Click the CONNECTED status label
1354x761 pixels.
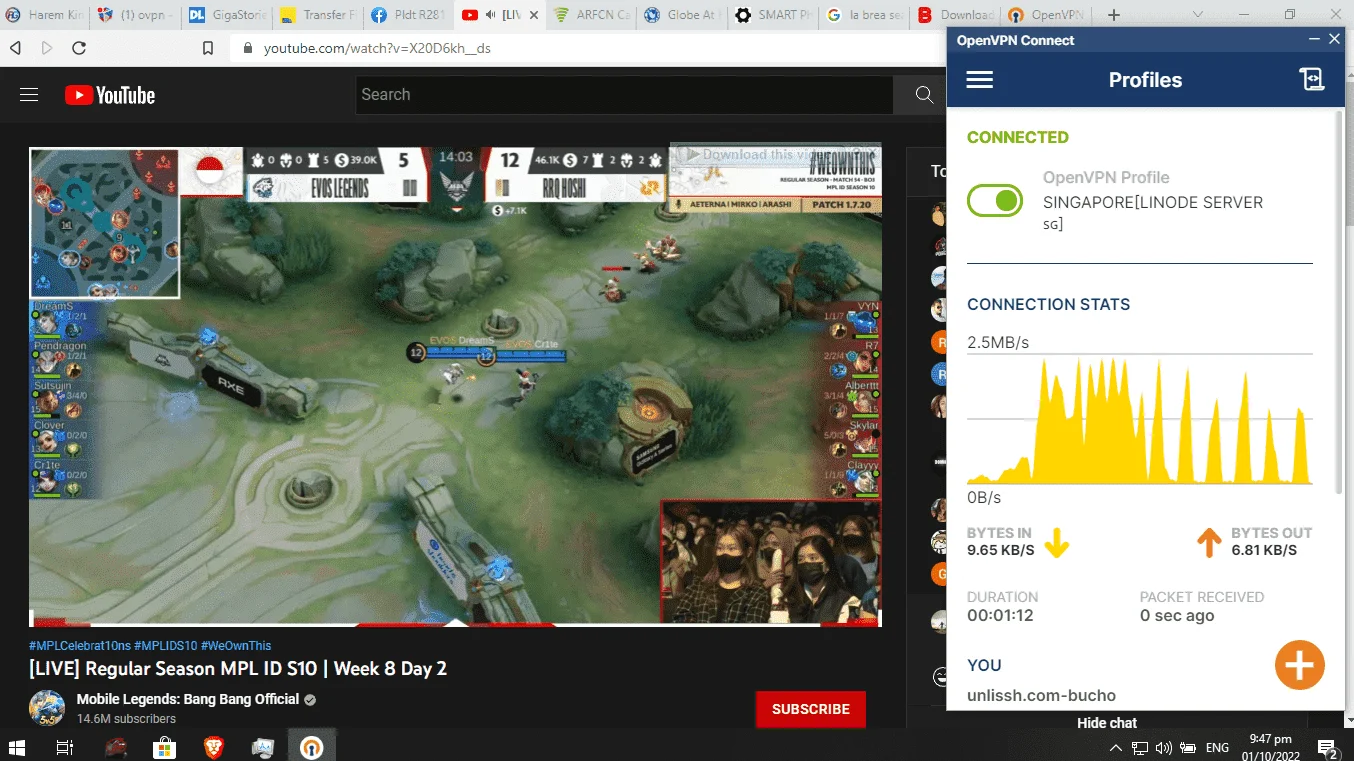(x=1017, y=137)
